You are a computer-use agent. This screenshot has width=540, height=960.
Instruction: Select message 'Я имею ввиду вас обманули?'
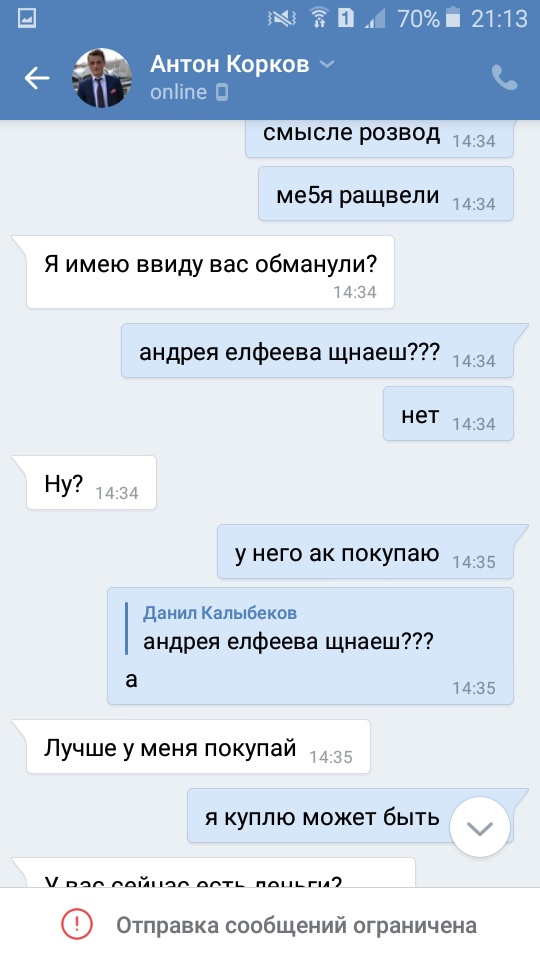[x=210, y=272]
